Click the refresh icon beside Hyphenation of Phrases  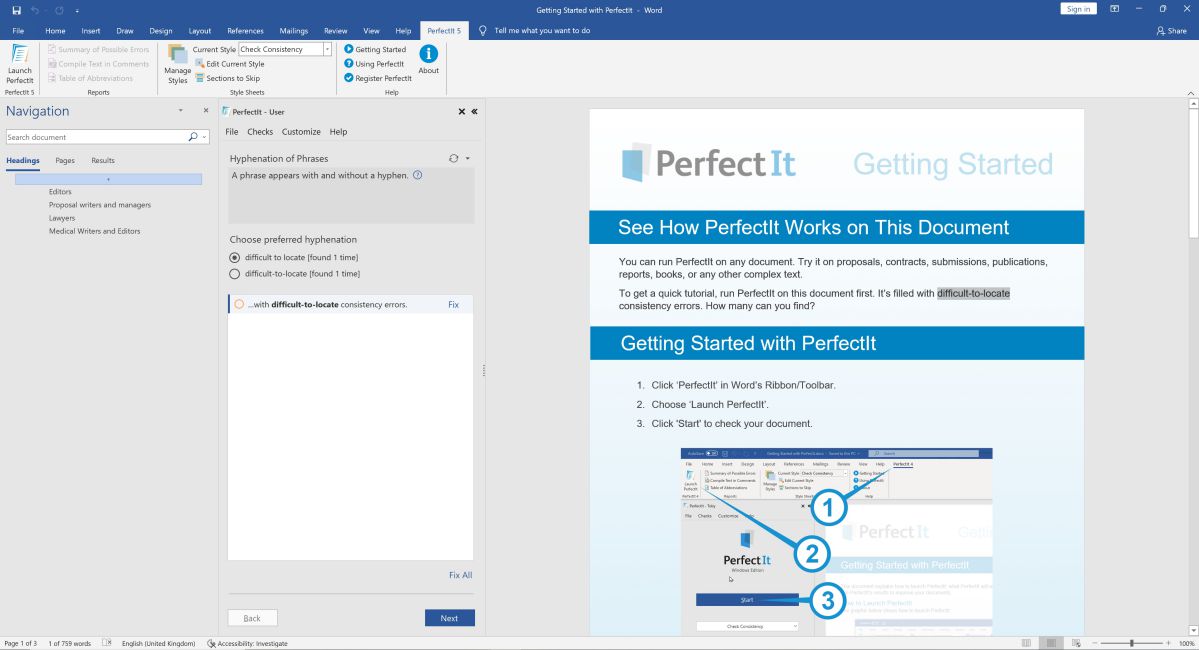(454, 159)
